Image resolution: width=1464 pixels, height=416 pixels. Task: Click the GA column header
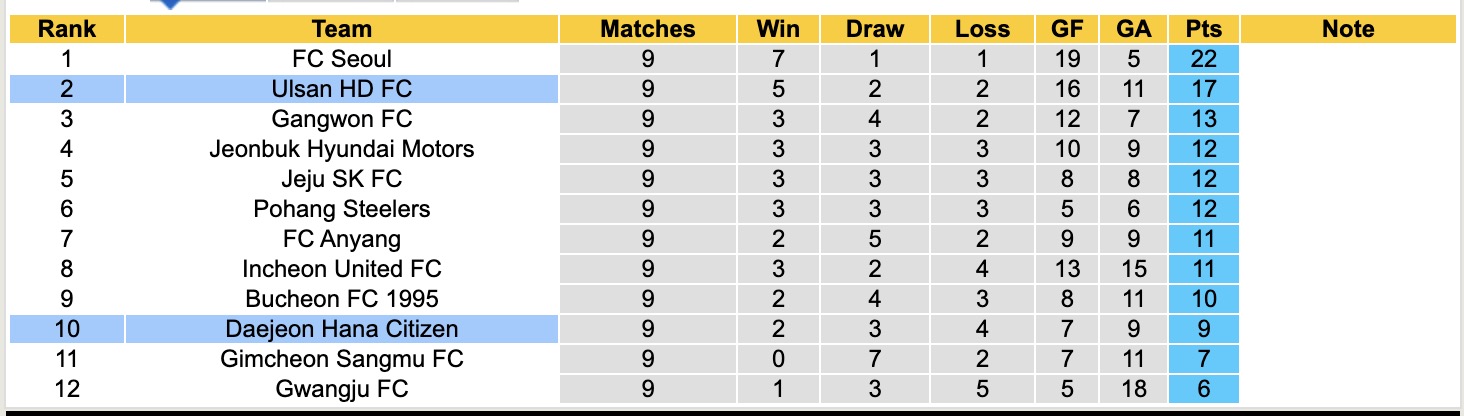1133,29
